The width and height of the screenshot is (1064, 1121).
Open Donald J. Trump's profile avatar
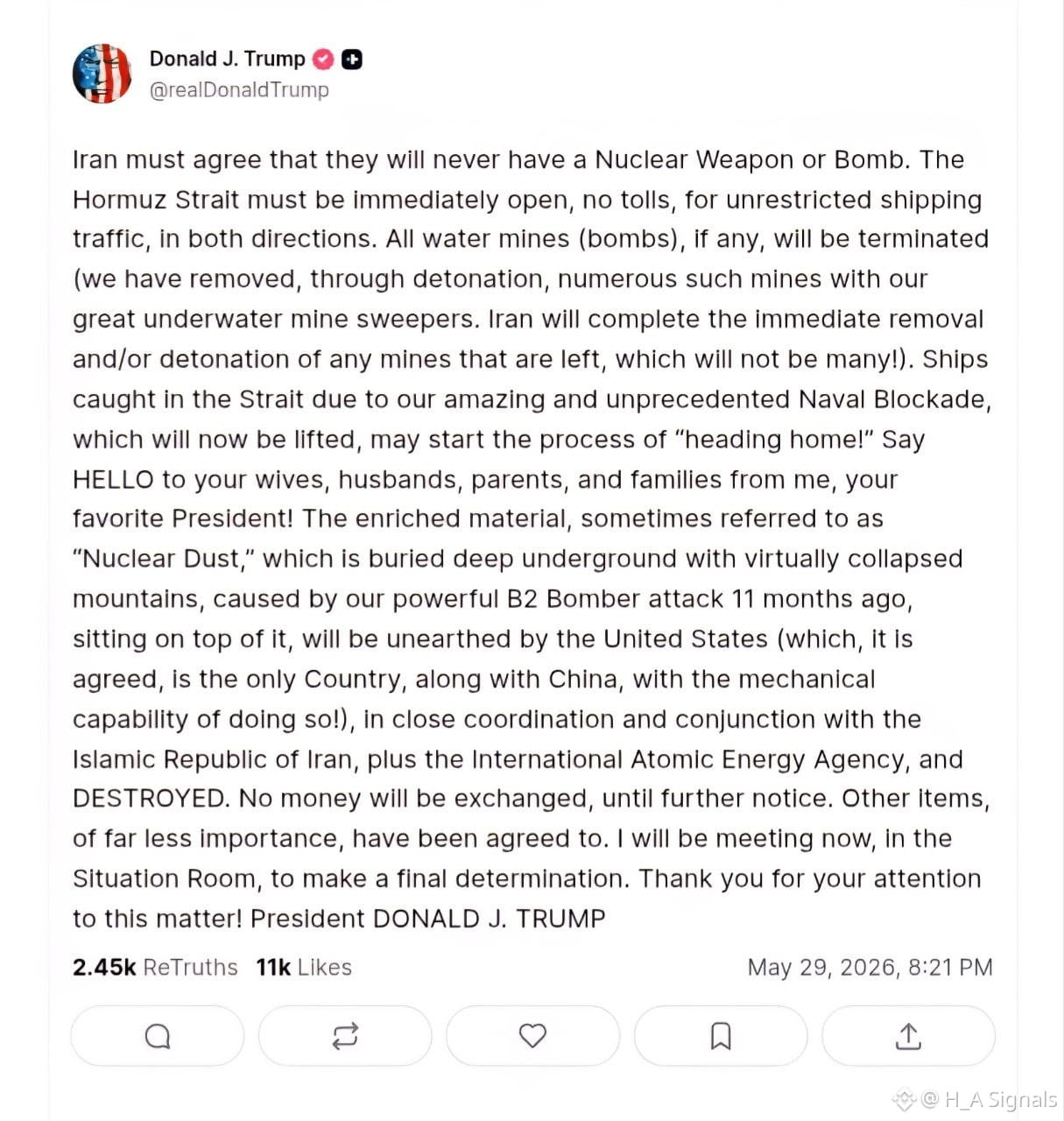(x=102, y=74)
